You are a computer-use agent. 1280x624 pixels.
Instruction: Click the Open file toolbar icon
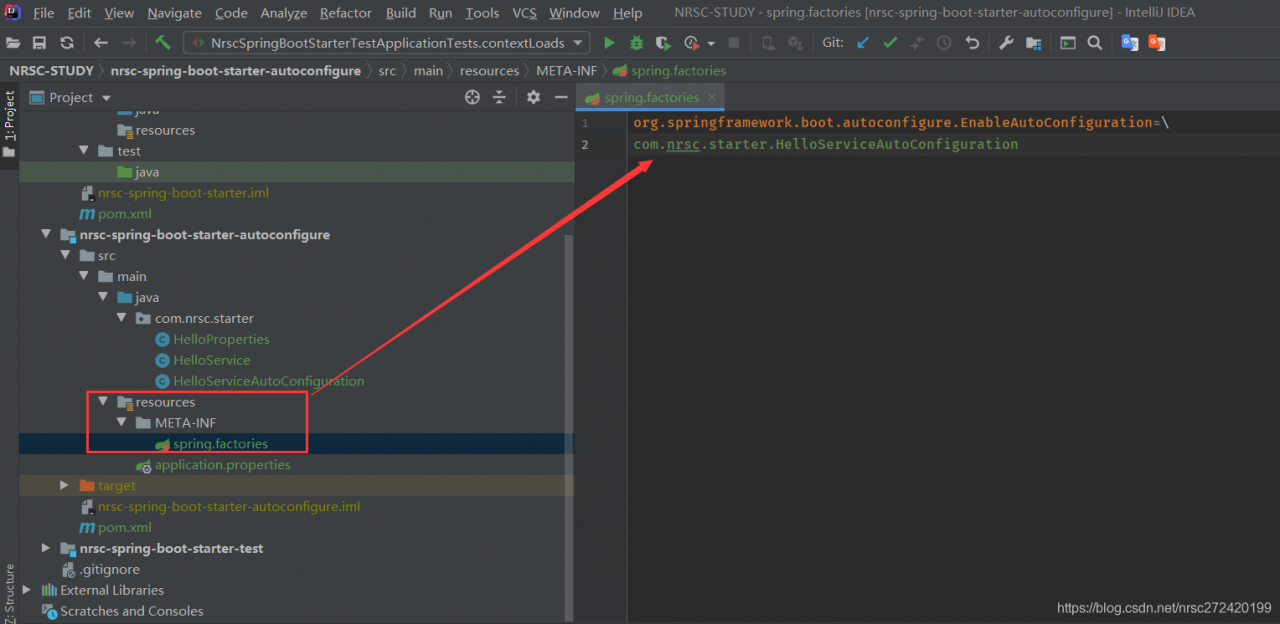coord(13,43)
